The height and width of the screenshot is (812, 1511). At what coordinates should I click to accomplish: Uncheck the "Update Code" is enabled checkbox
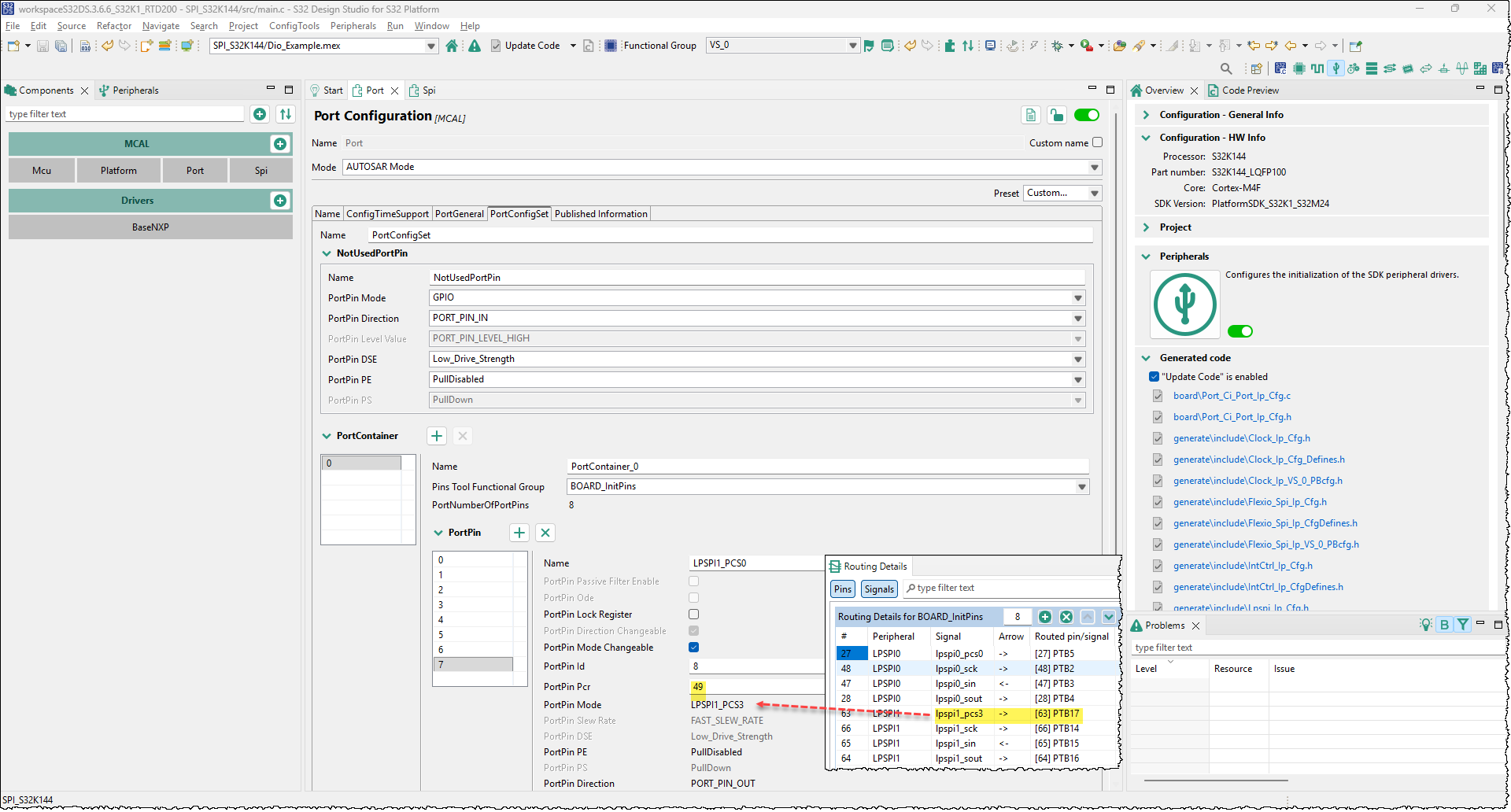pos(1154,377)
